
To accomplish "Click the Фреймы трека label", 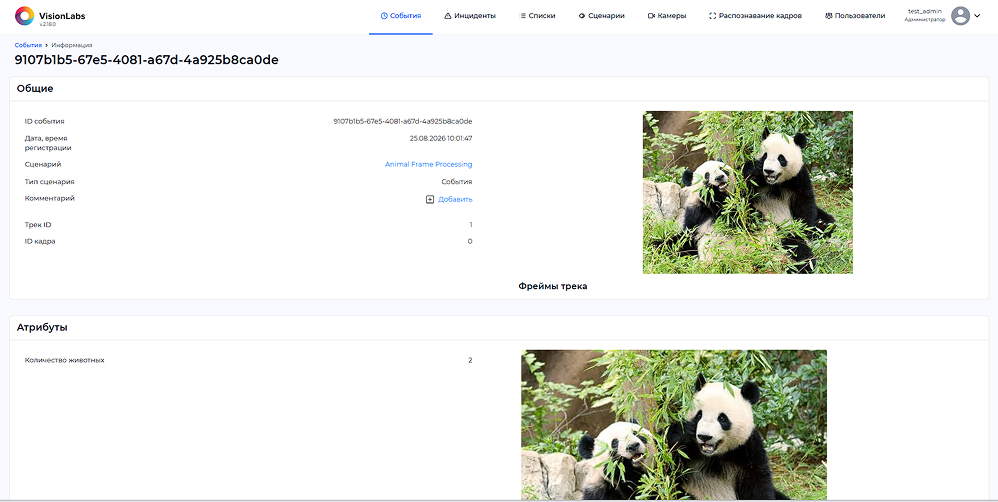I will coord(553,286).
